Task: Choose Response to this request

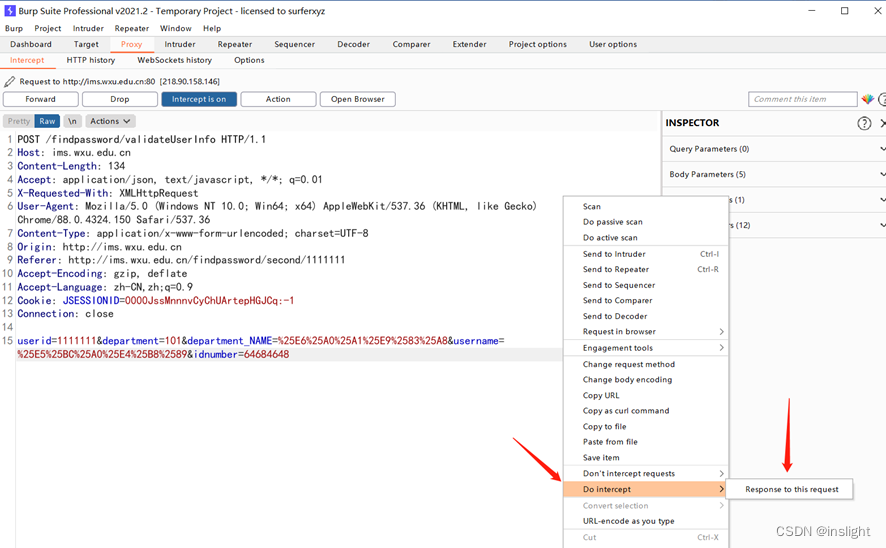Action: pyautogui.click(x=791, y=489)
